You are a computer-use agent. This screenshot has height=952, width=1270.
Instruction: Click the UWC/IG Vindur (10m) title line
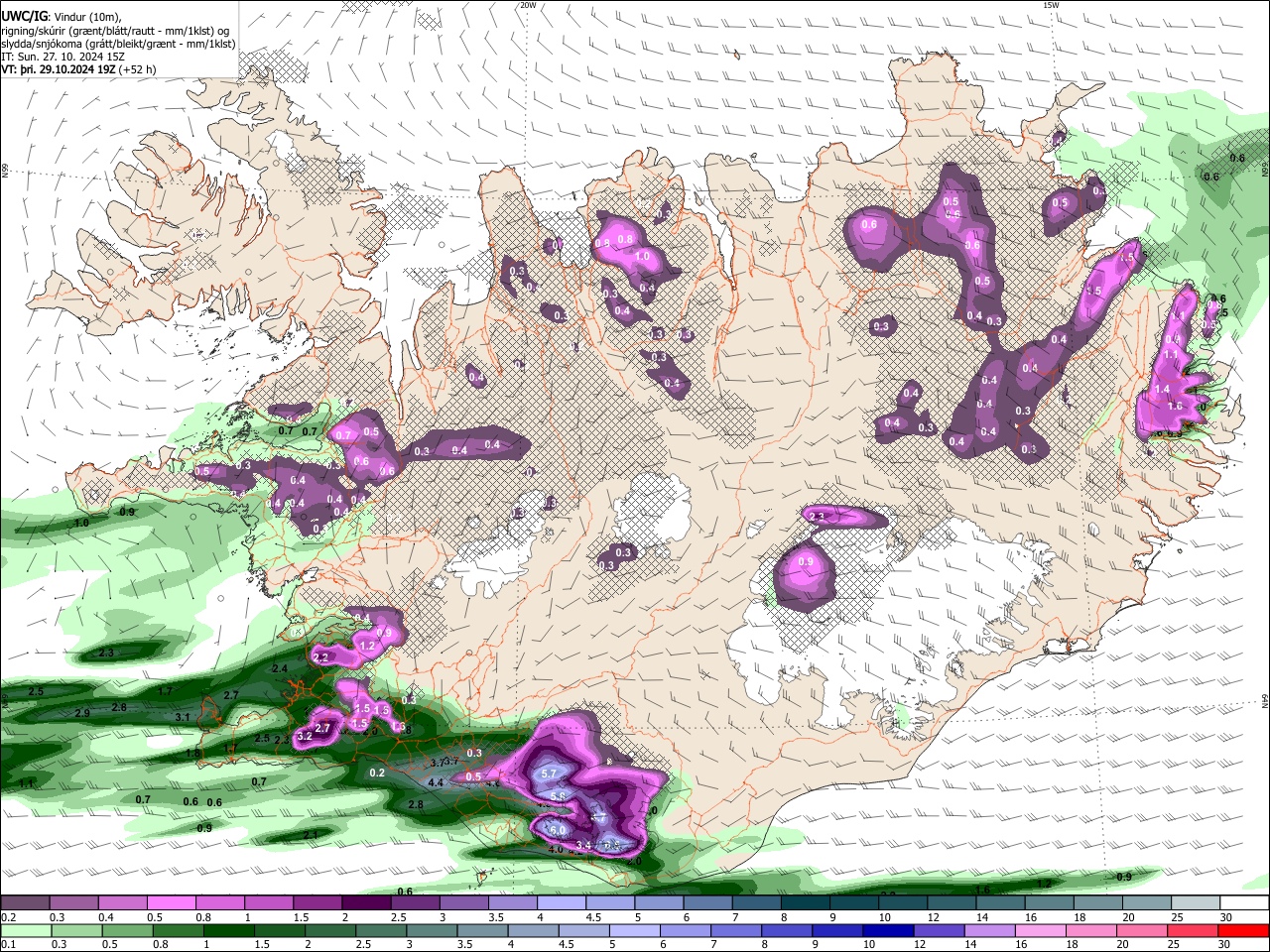click(63, 17)
